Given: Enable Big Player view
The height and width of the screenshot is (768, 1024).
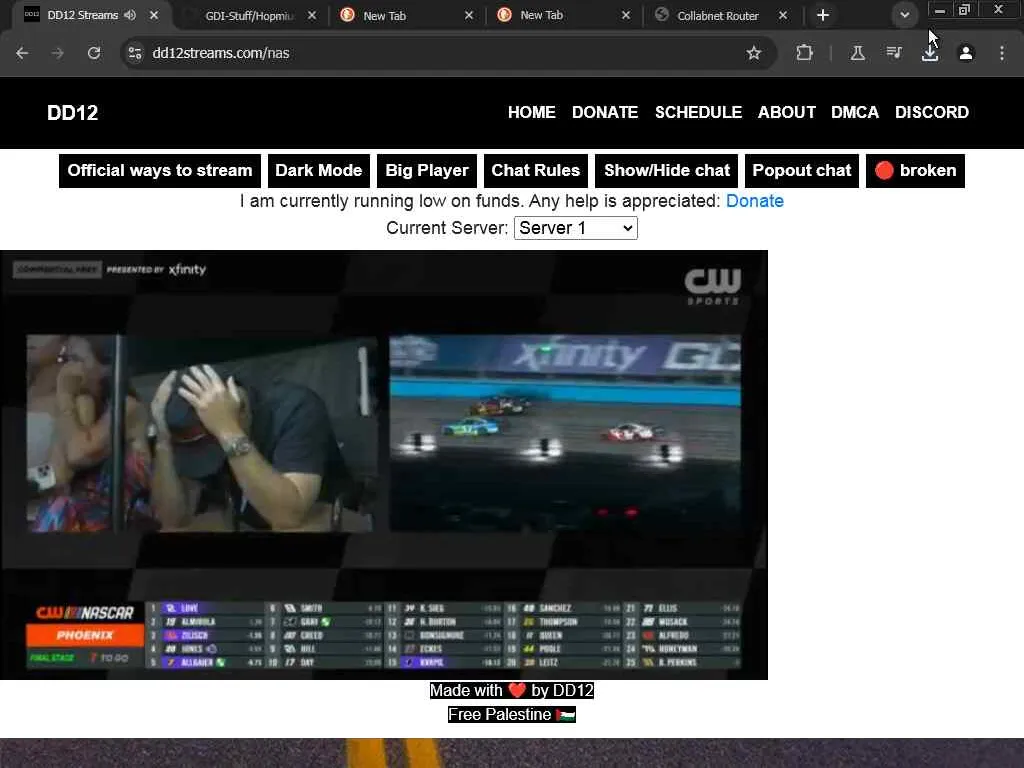Looking at the screenshot, I should click(427, 170).
